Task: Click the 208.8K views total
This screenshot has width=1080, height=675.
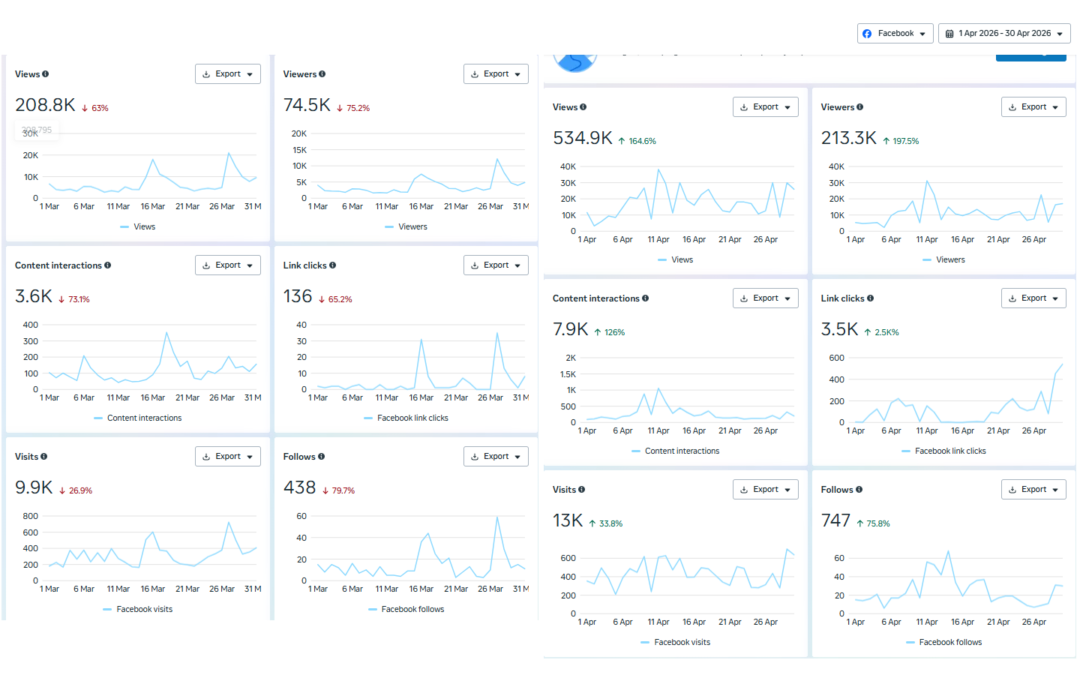Action: click(45, 105)
